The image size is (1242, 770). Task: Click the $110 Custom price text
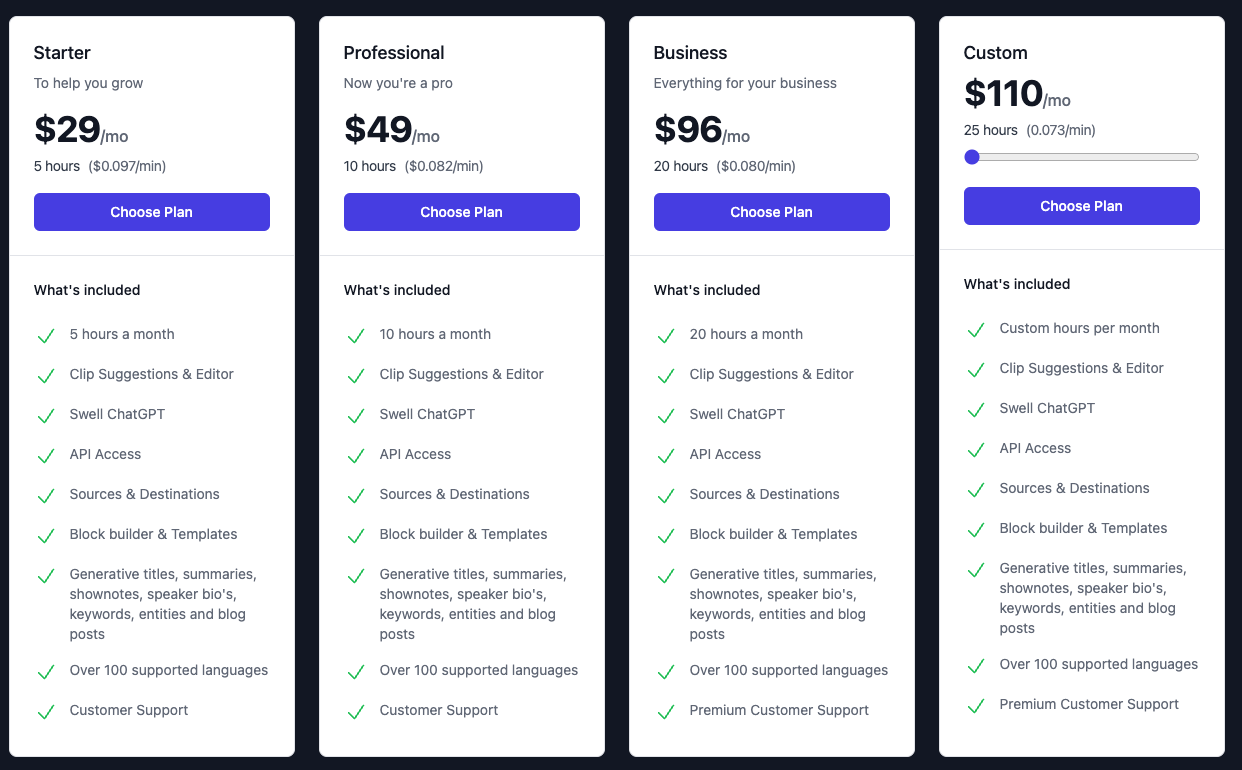(1003, 94)
